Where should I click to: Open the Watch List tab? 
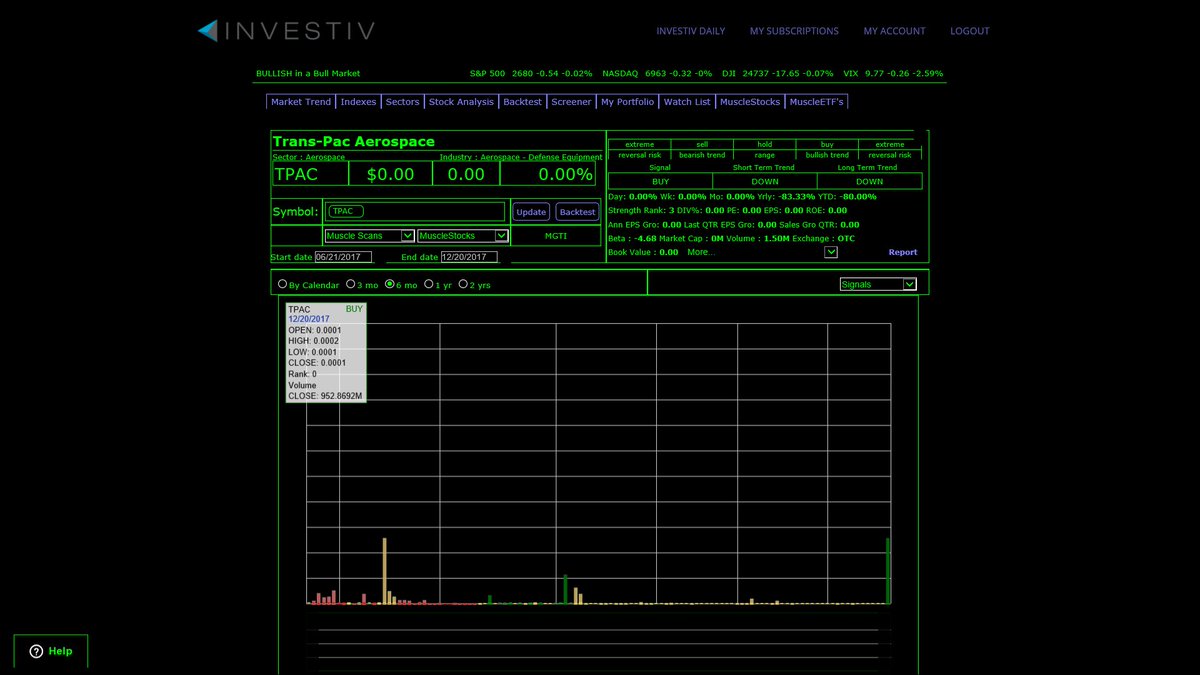coord(688,102)
